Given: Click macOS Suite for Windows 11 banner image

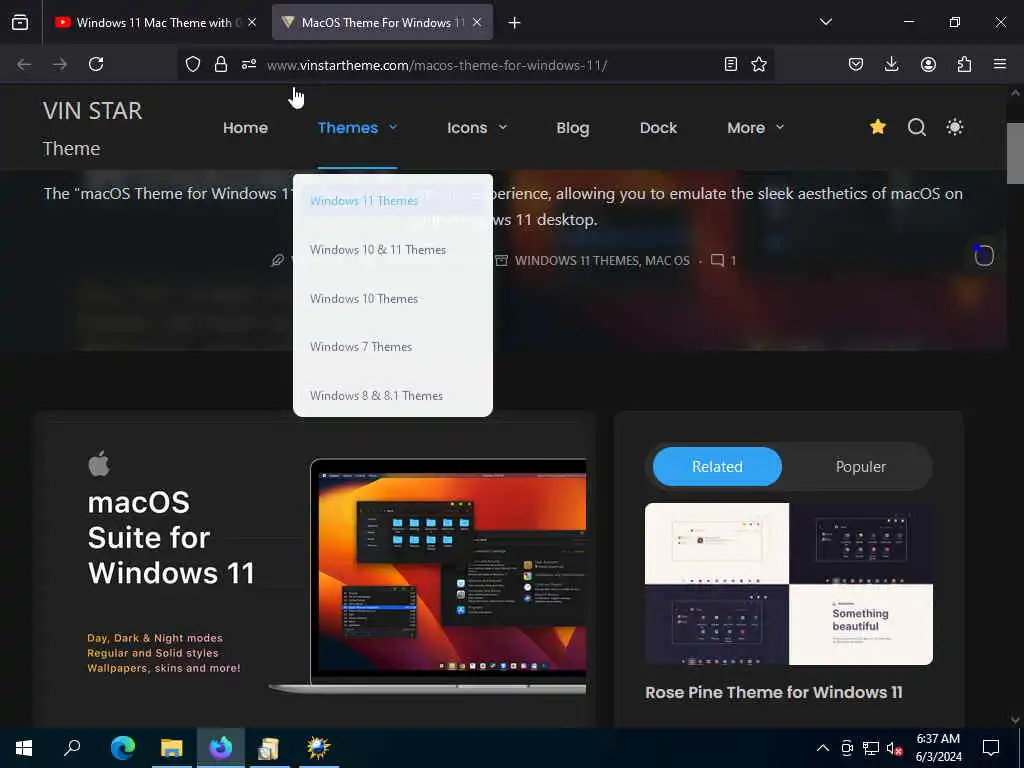Looking at the screenshot, I should [316, 571].
